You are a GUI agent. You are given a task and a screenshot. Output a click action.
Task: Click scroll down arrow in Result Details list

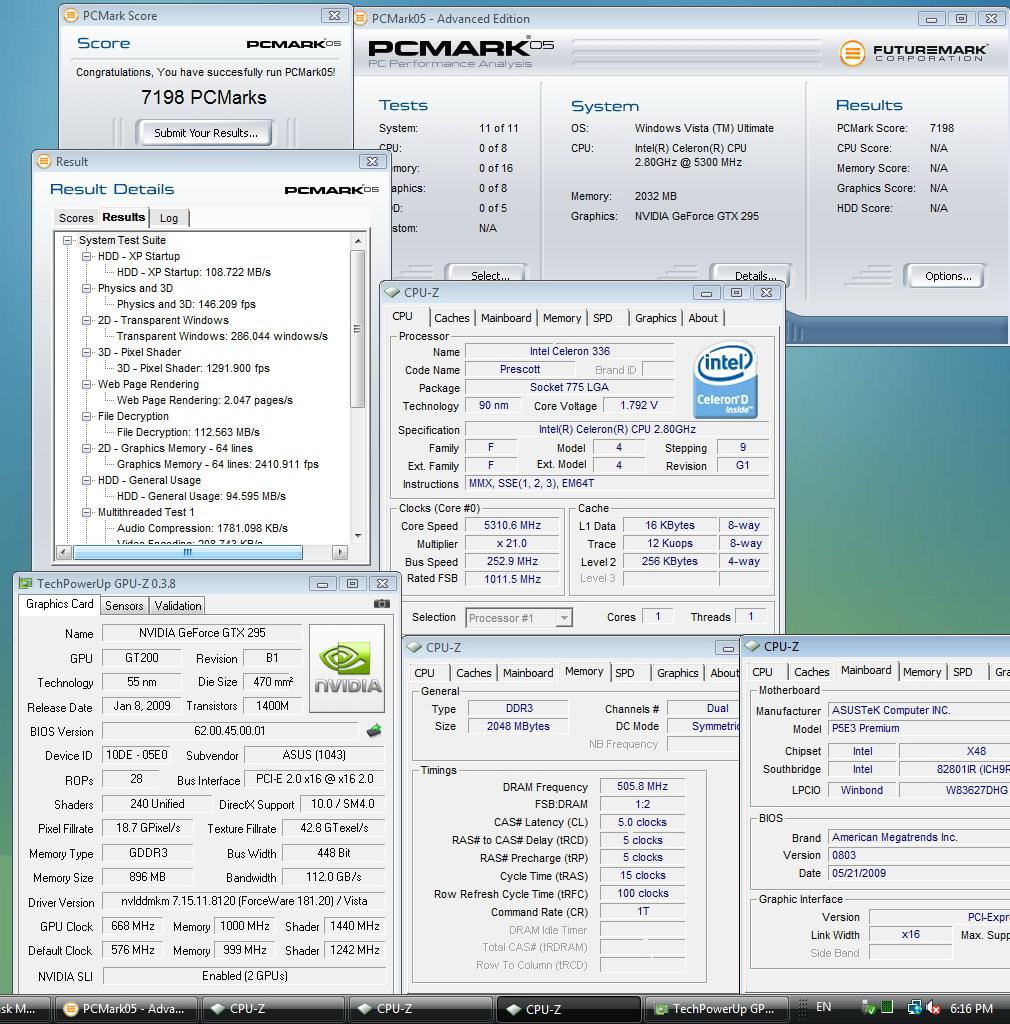click(358, 536)
